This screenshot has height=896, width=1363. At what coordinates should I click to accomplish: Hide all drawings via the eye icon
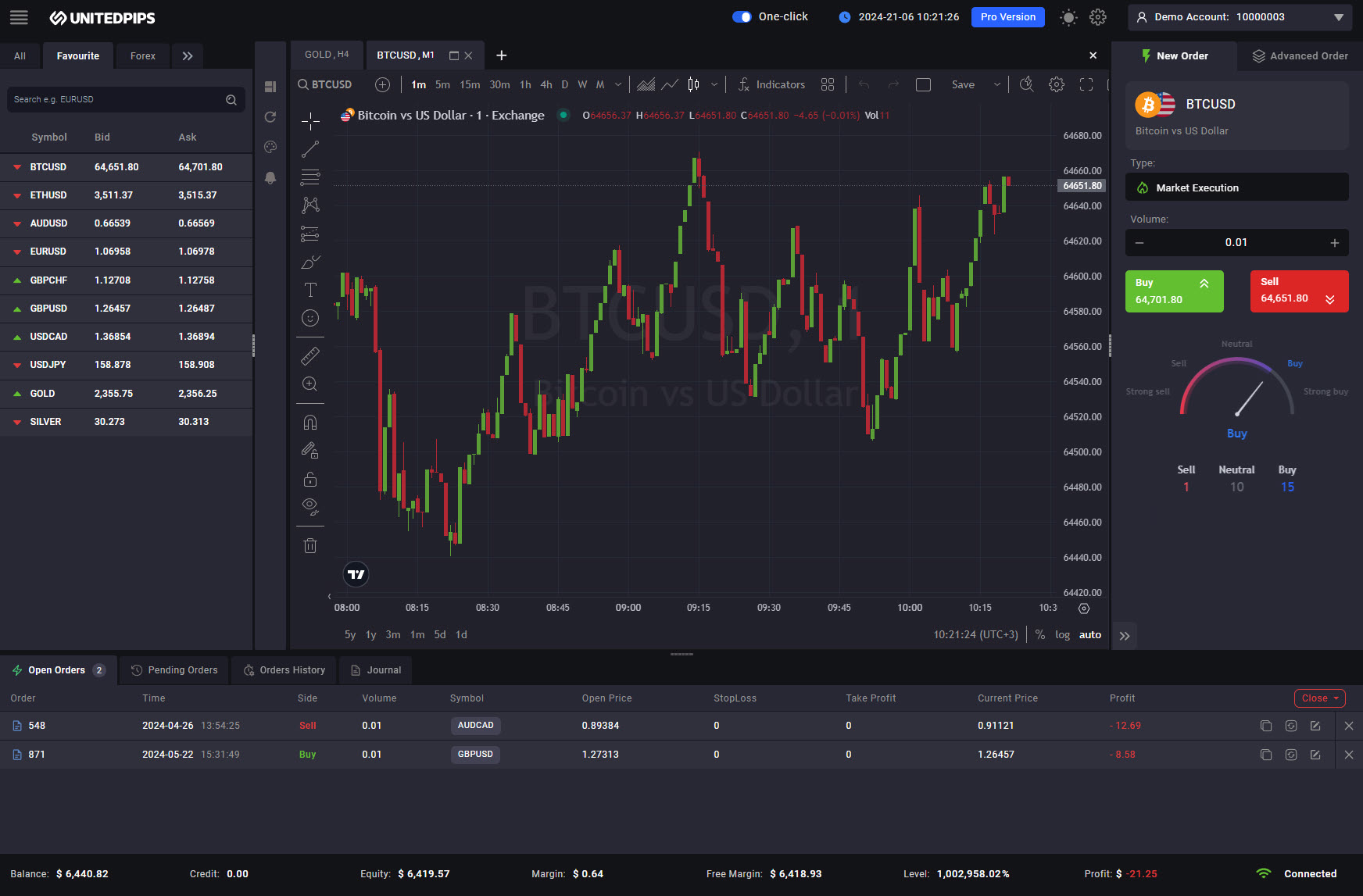[310, 505]
